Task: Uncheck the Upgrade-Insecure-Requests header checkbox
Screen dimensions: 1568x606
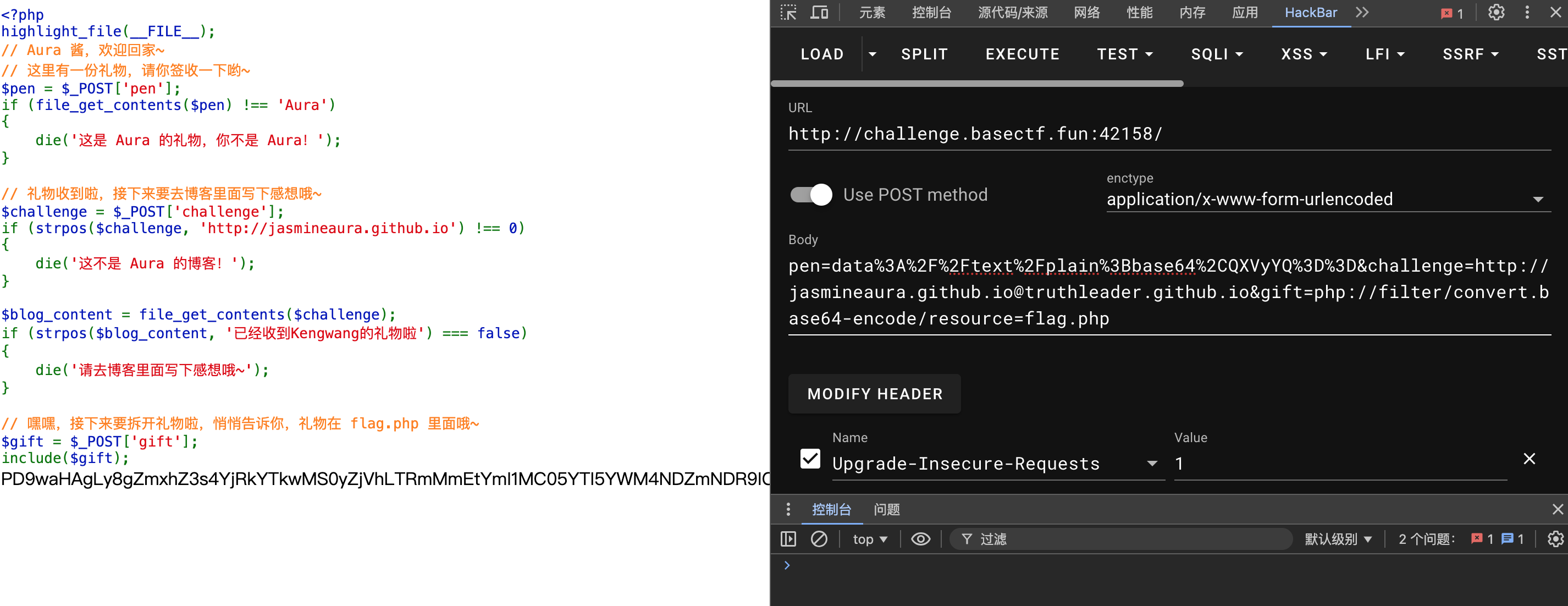Action: (x=810, y=459)
